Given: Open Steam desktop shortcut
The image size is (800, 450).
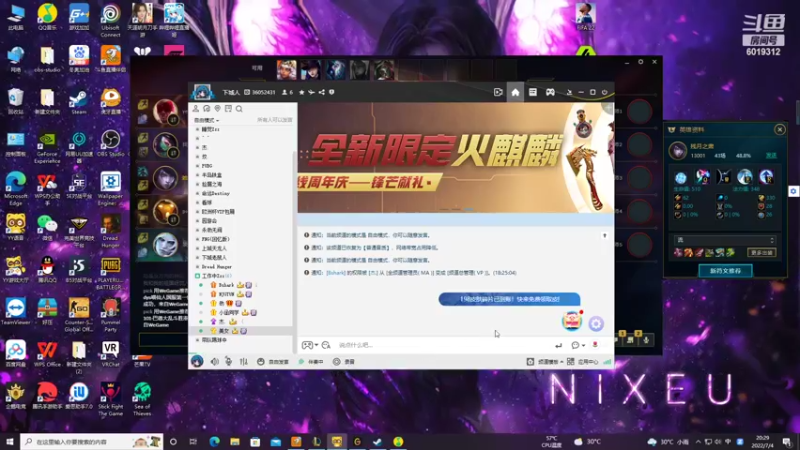Looking at the screenshot, I should tap(79, 102).
